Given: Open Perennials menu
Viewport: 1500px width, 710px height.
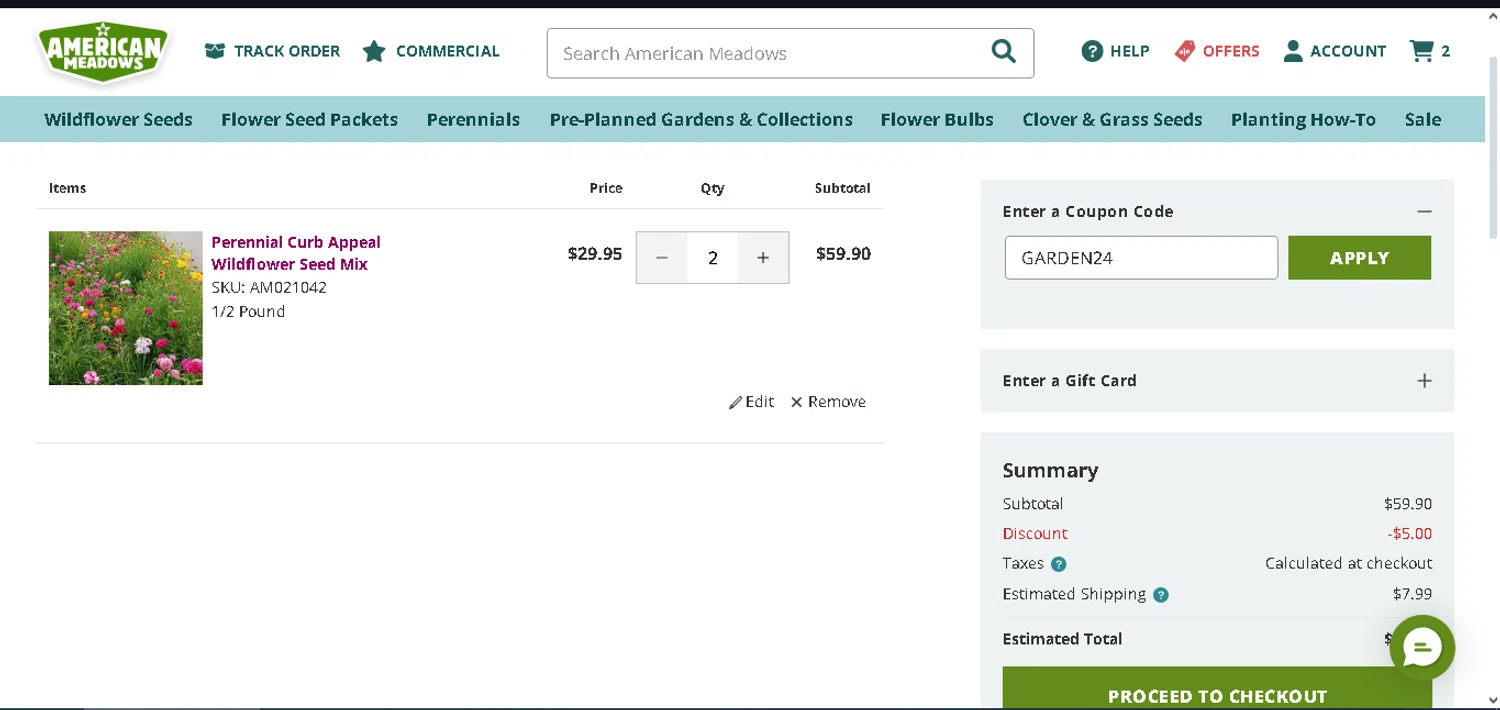Looking at the screenshot, I should pyautogui.click(x=473, y=120).
